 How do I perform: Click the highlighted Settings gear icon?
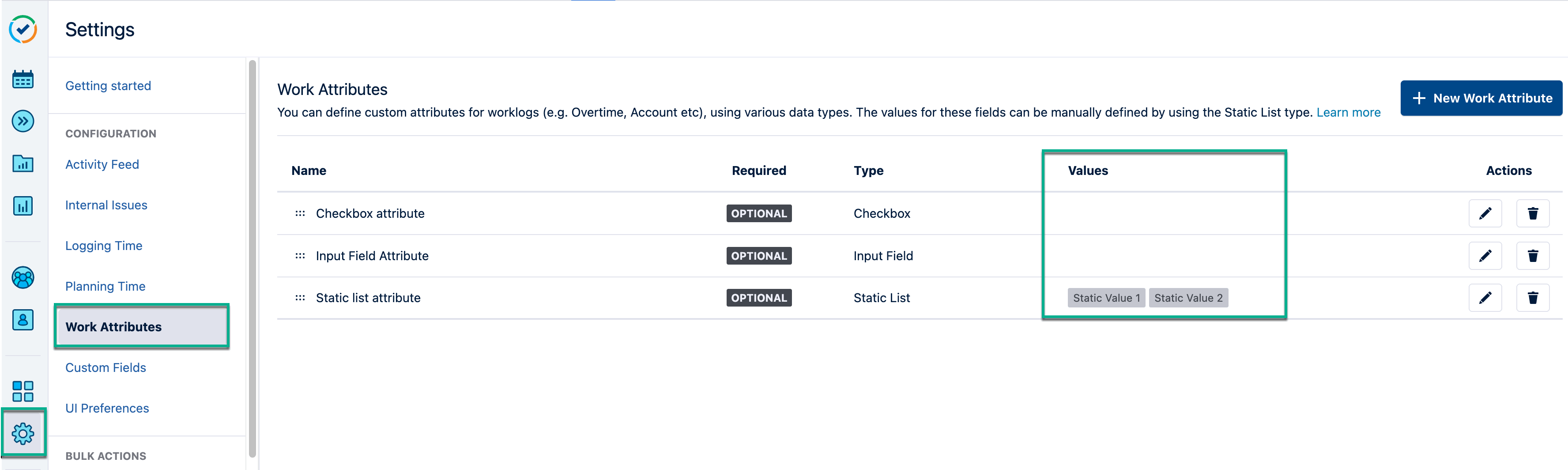(x=23, y=433)
